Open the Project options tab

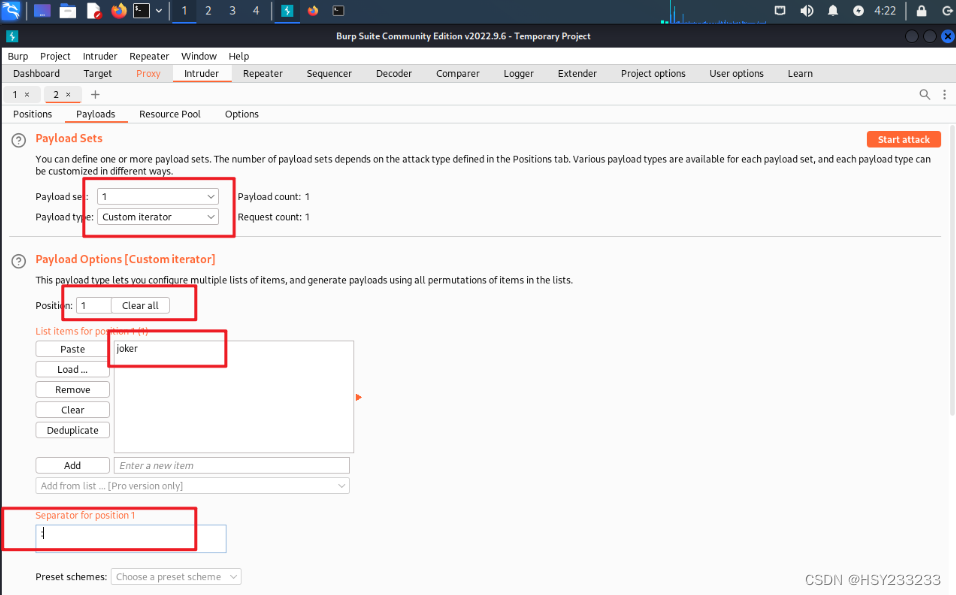[653, 73]
